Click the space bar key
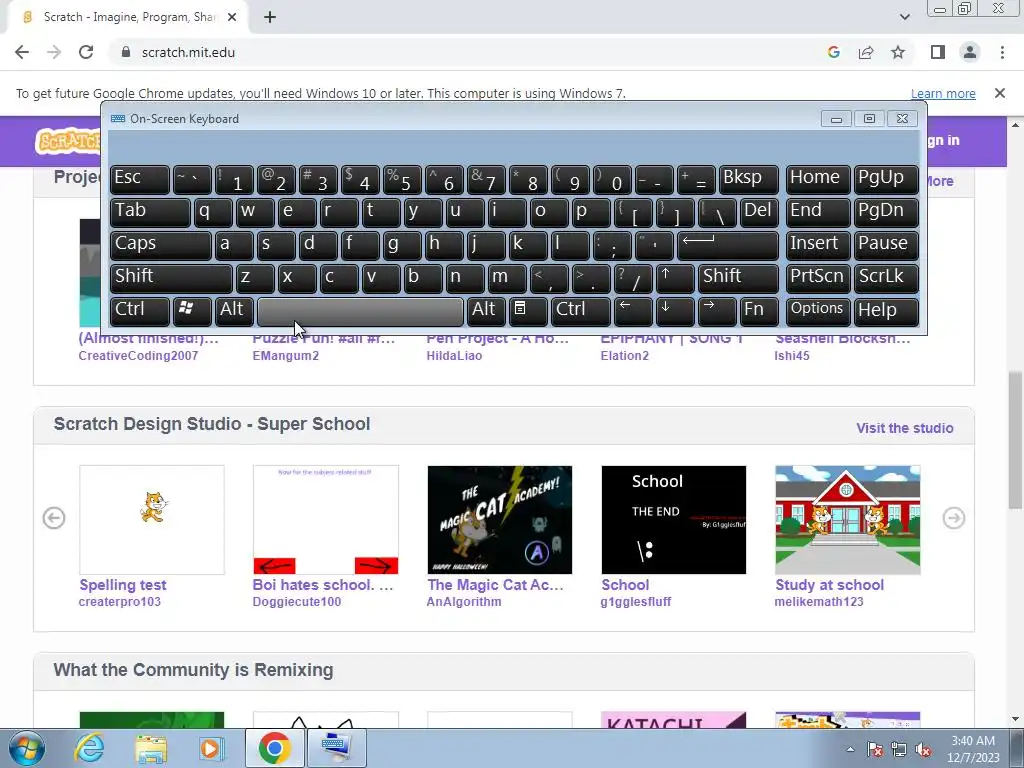1024x768 pixels. click(360, 312)
